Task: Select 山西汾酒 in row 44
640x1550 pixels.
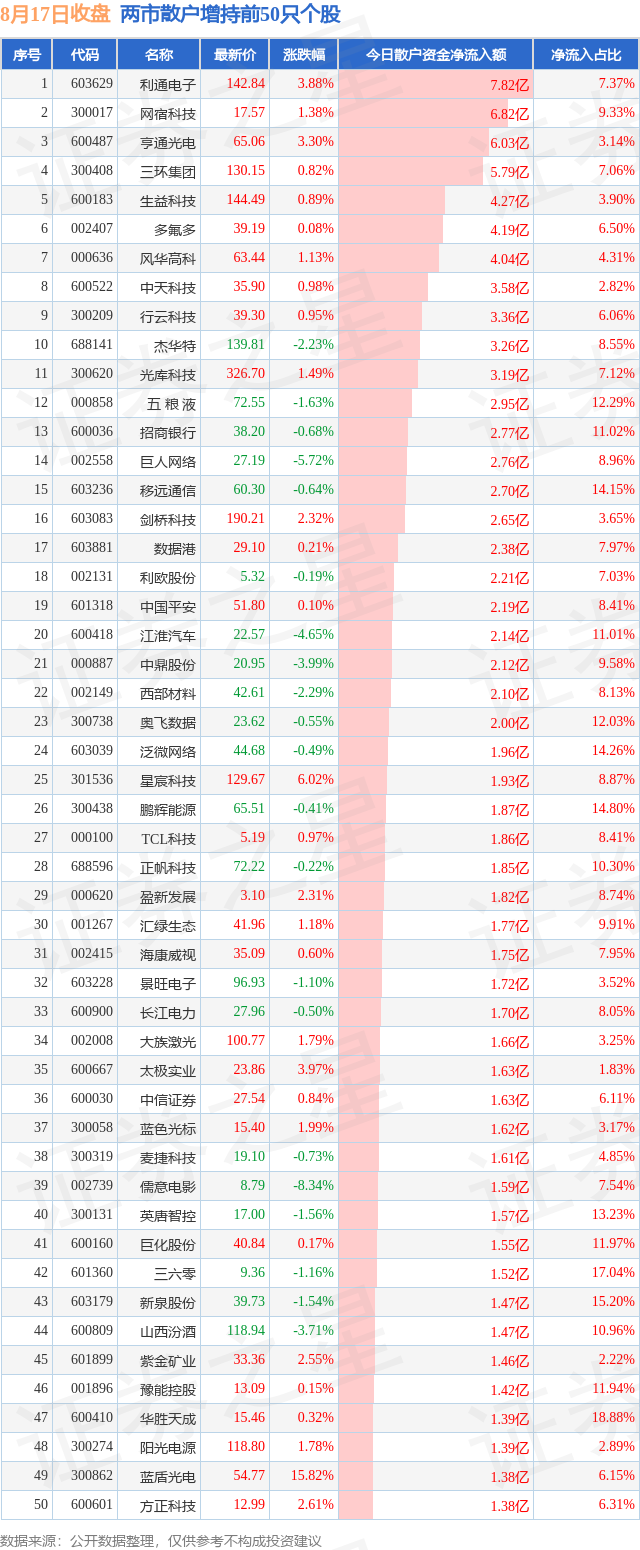Action: click(168, 1331)
